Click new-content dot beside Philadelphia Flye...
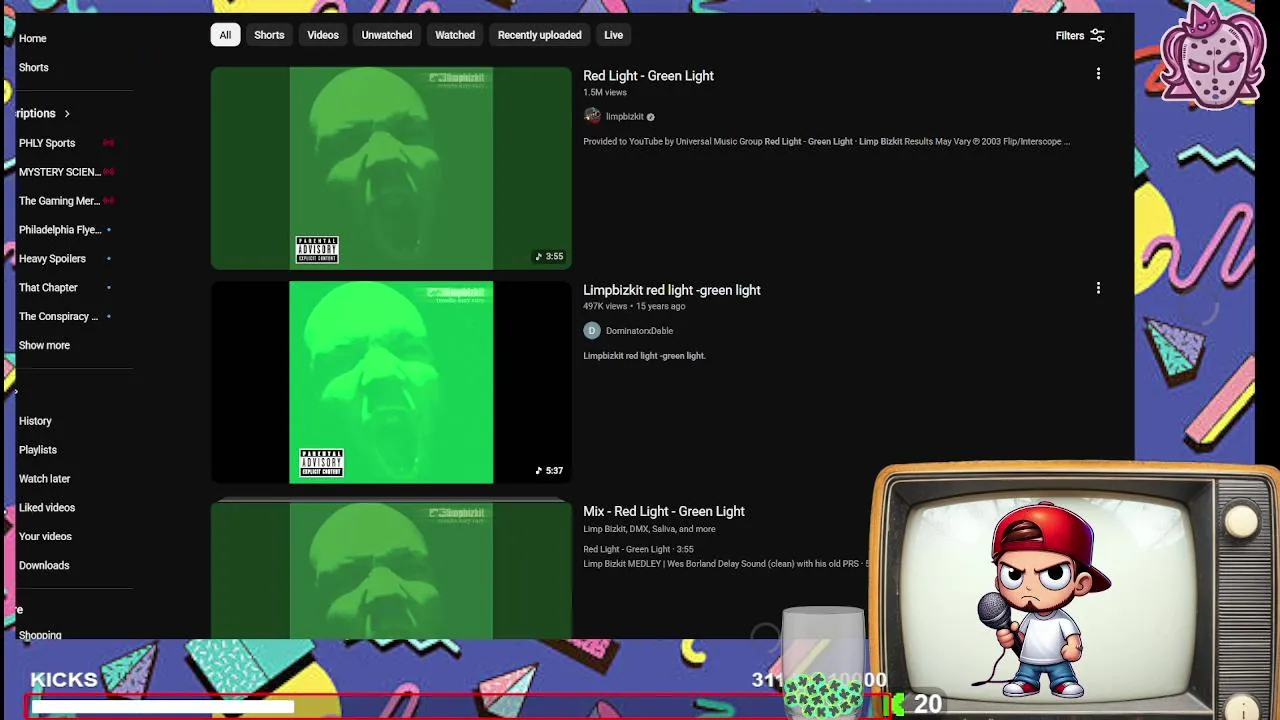 [108, 230]
